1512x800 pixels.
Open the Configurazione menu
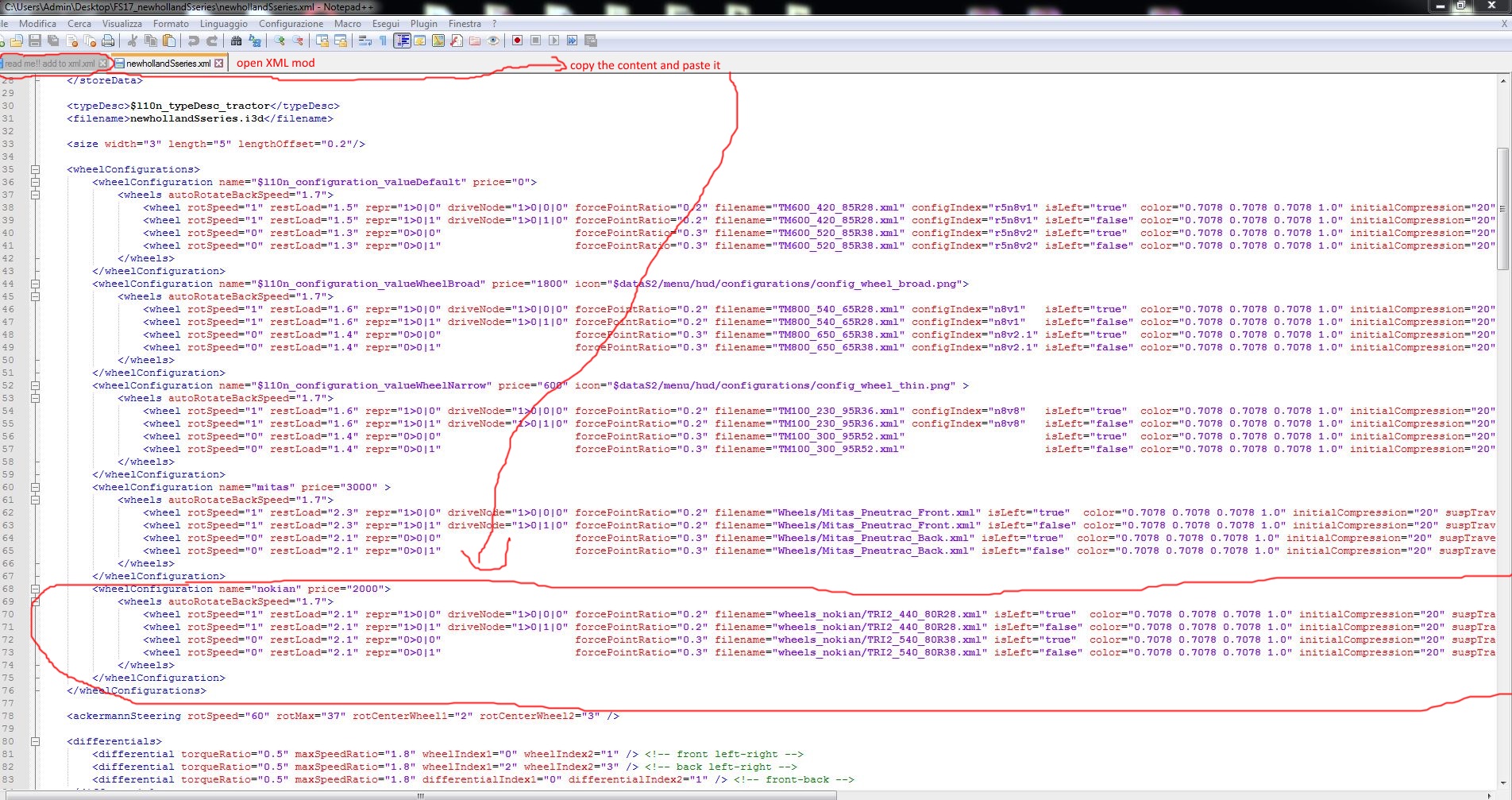pyautogui.click(x=291, y=24)
